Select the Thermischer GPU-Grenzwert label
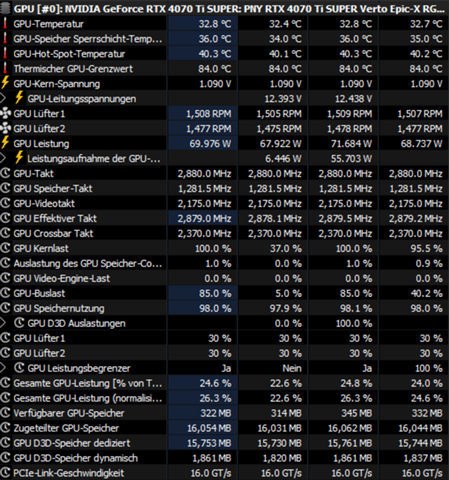The width and height of the screenshot is (449, 480). [x=73, y=69]
